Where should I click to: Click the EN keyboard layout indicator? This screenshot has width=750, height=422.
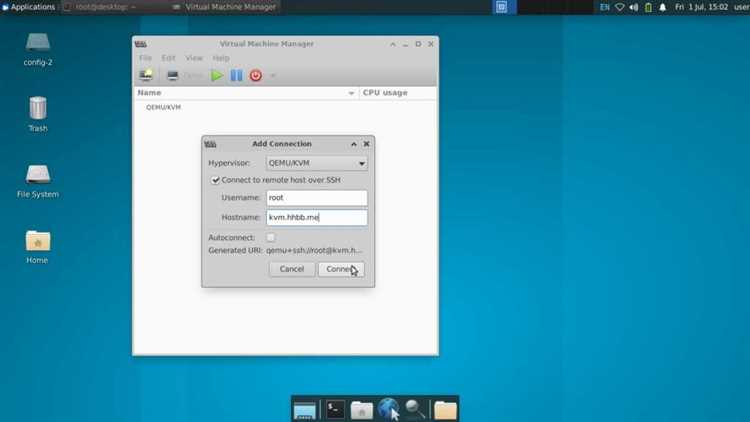click(605, 7)
